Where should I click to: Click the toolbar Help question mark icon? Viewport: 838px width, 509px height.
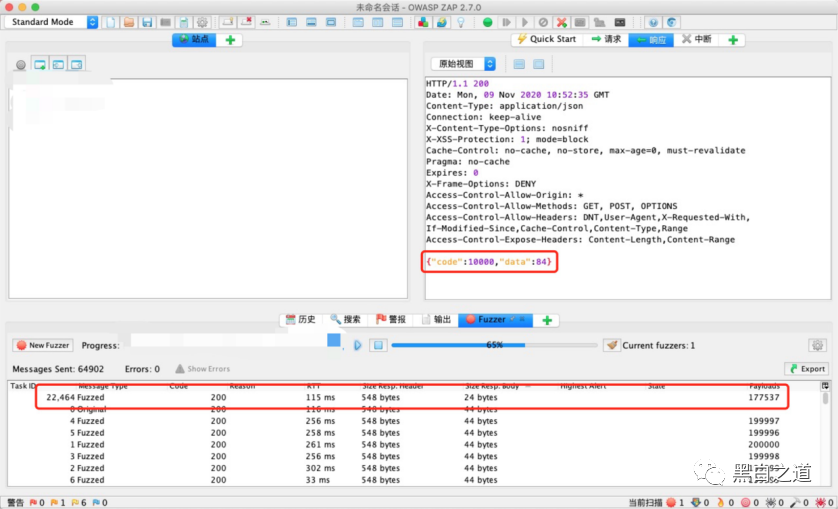(x=653, y=22)
